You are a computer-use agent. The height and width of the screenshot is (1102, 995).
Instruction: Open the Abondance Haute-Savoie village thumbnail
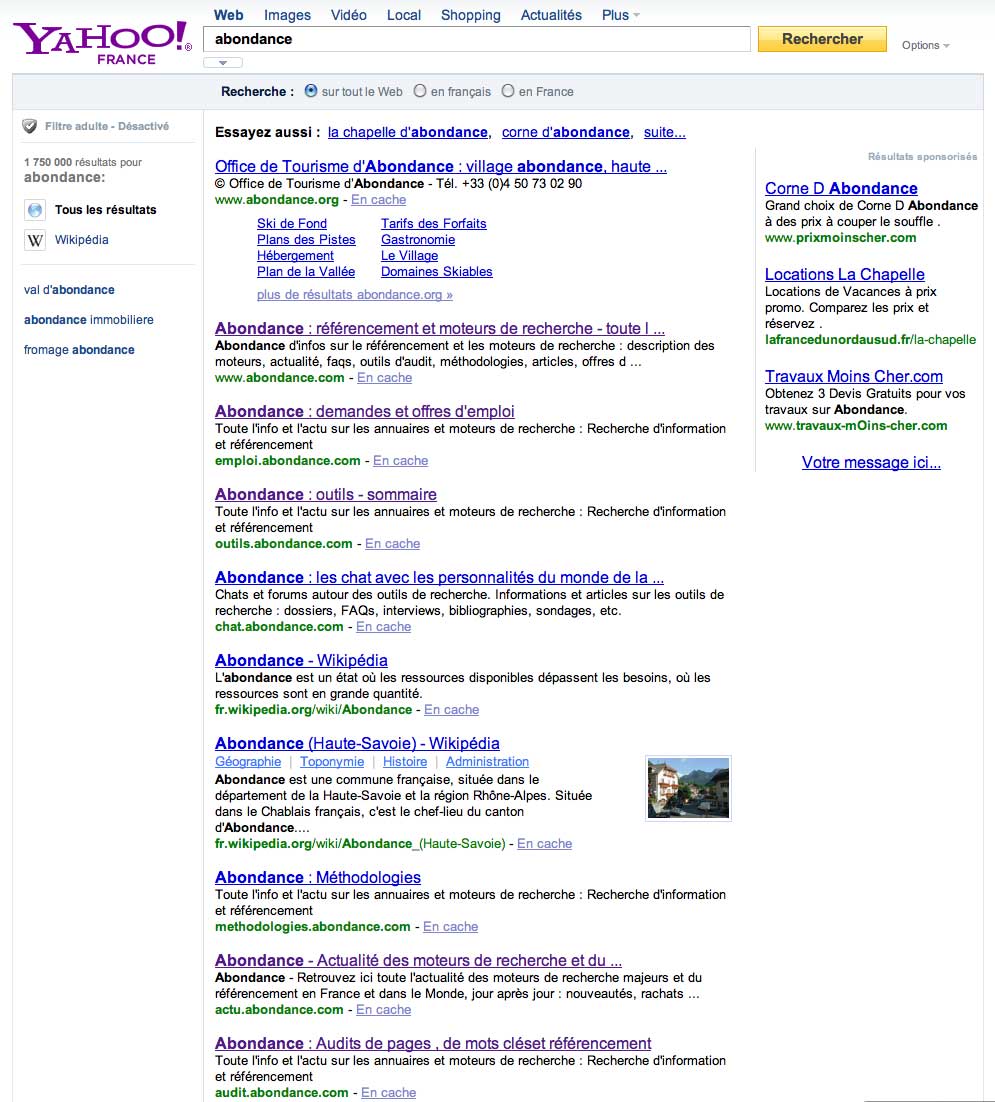pyautogui.click(x=688, y=788)
